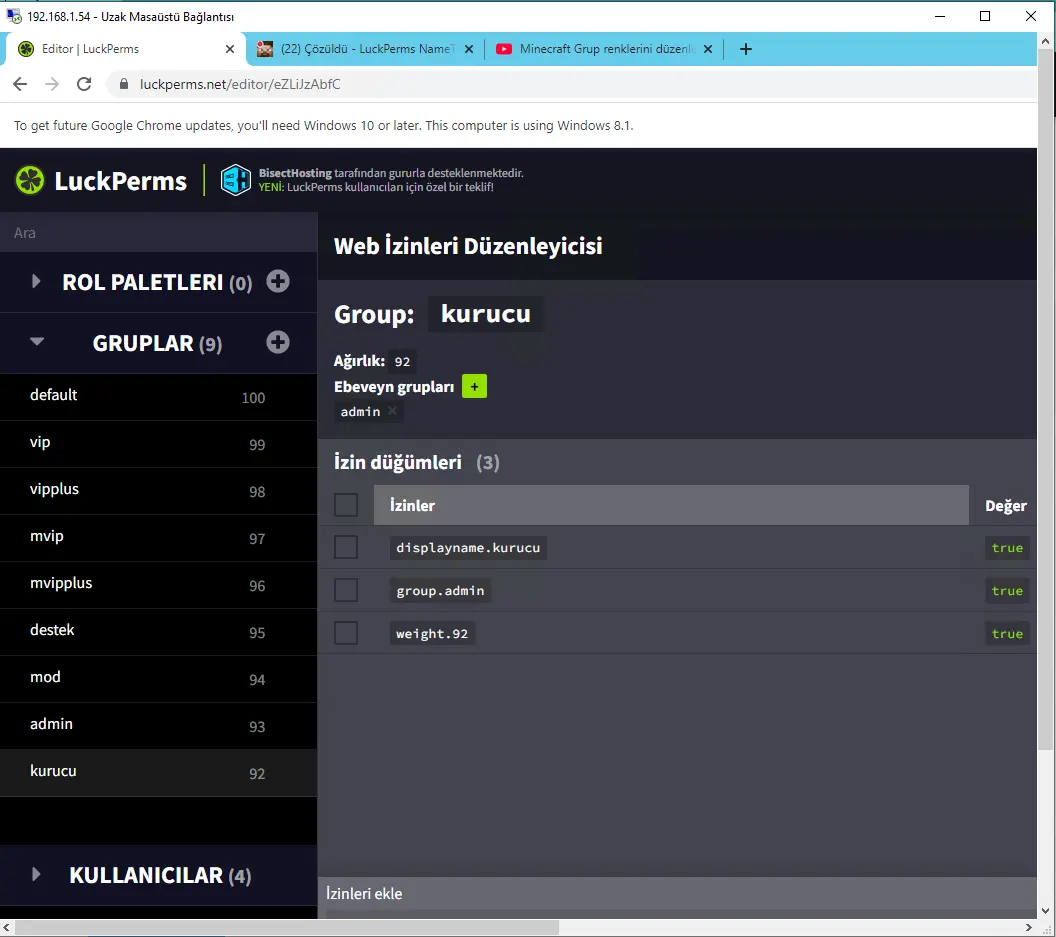
Task: Select the destek group
Action: tap(158, 633)
